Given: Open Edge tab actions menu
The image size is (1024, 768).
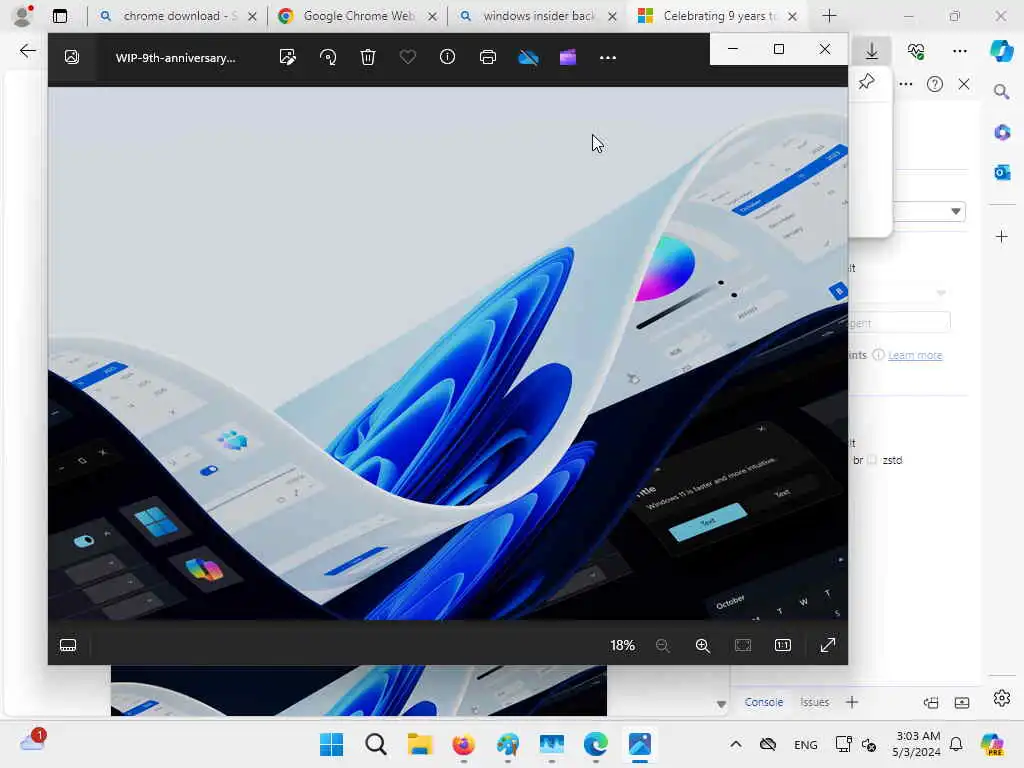Looking at the screenshot, I should pos(59,16).
